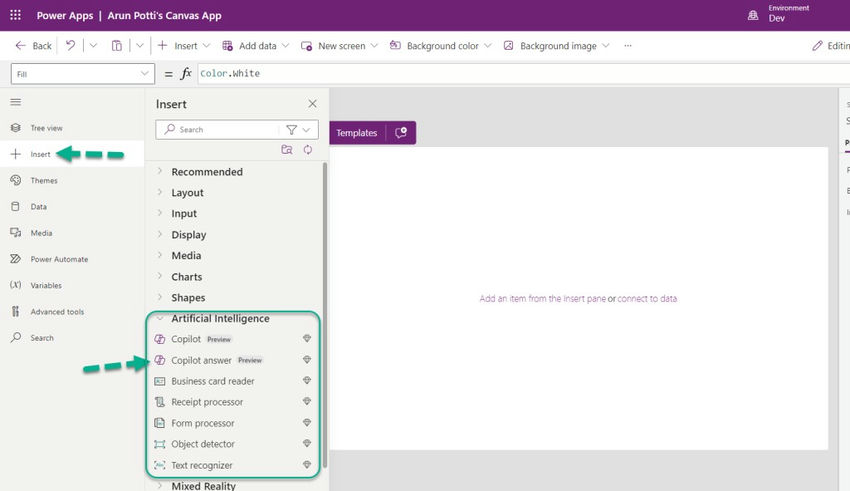
Task: Go Back using the arrow button
Action: (x=34, y=46)
